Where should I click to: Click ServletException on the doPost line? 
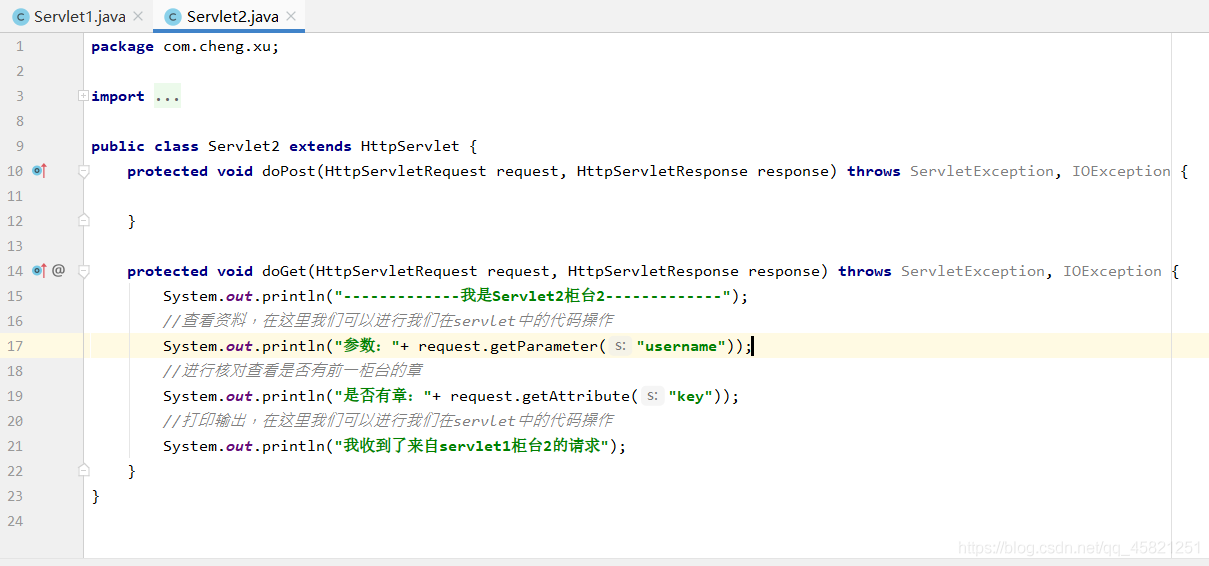[x=982, y=171]
